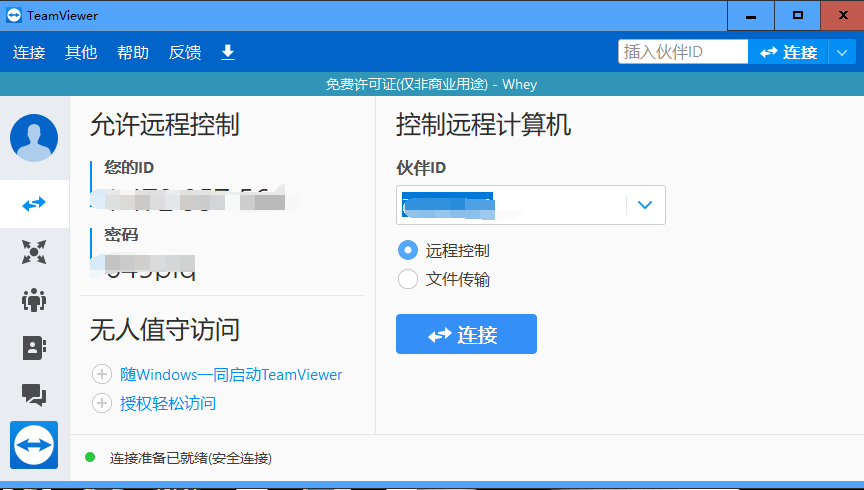Click the 密码 value
Viewport: 864px width, 490px height.
click(x=150, y=266)
